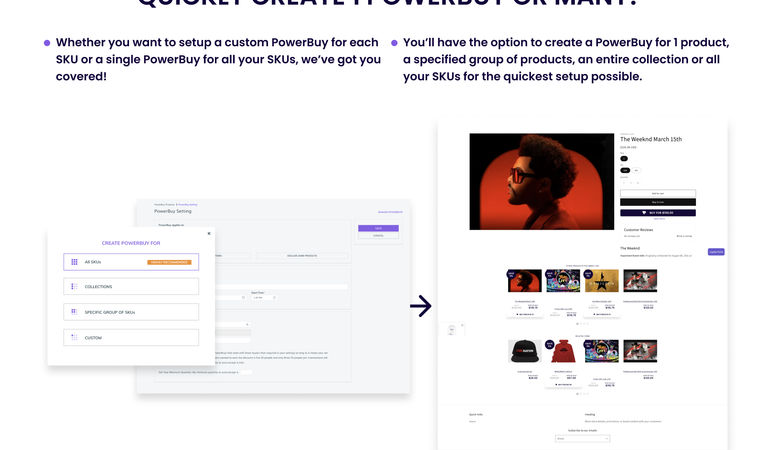Screen dimensions: 775x450
Task: Click the navy PowerBuy 'Buy for' button
Action: (x=658, y=213)
